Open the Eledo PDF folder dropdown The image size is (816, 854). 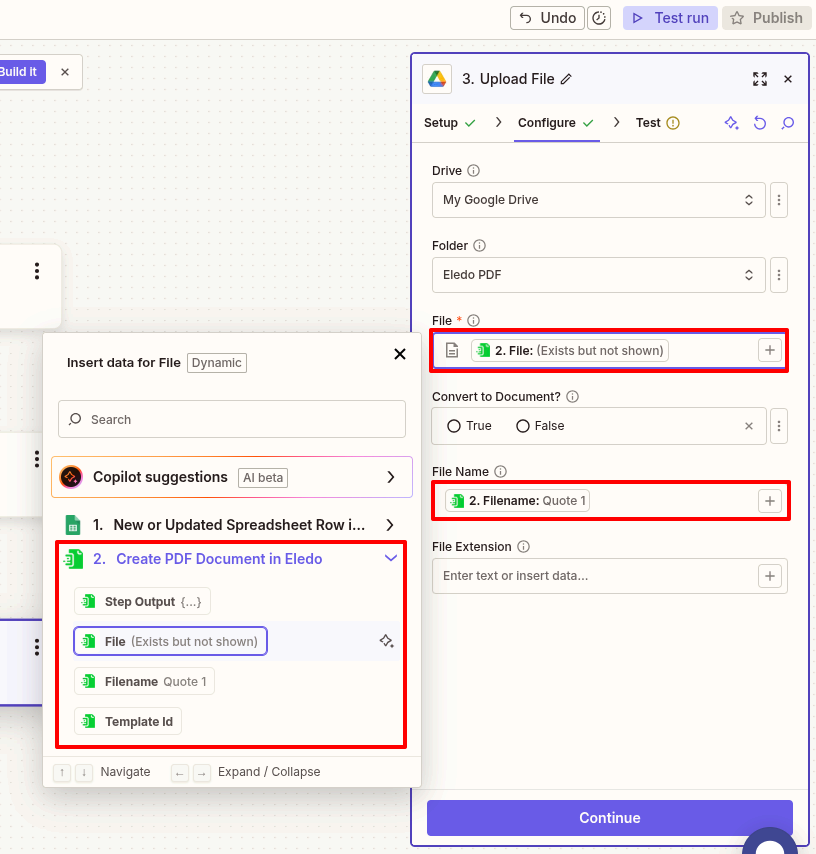pyautogui.click(x=598, y=275)
